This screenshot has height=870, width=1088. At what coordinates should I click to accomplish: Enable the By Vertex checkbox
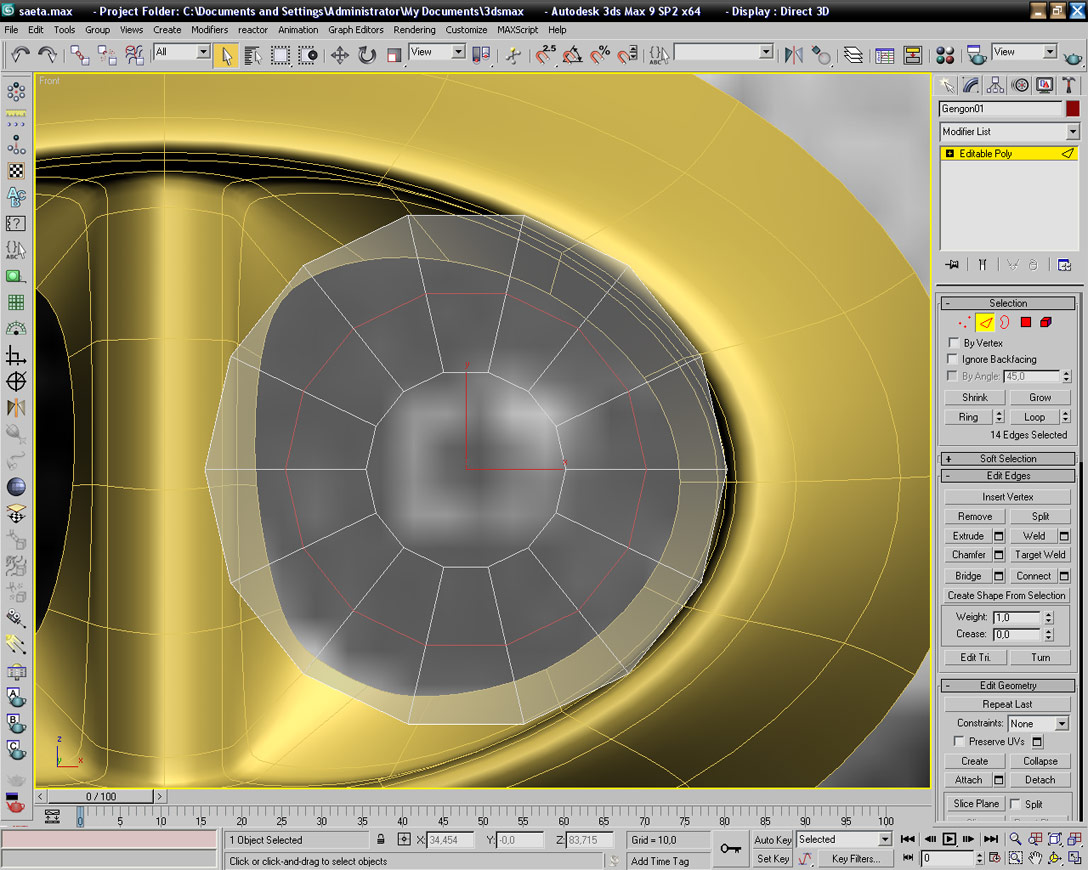pyautogui.click(x=953, y=343)
